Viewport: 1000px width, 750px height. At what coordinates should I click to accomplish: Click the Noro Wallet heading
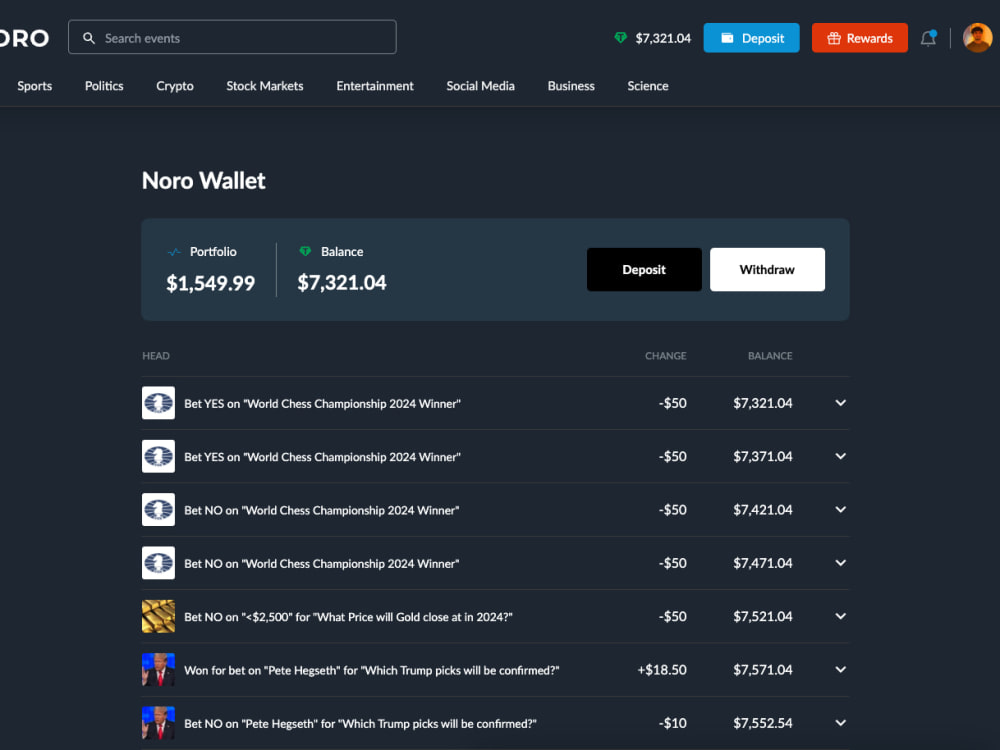203,181
